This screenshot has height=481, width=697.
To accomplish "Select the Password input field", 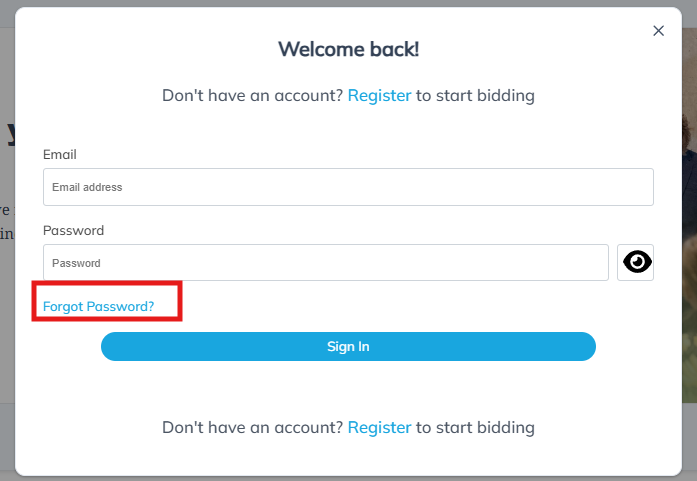I will (326, 262).
